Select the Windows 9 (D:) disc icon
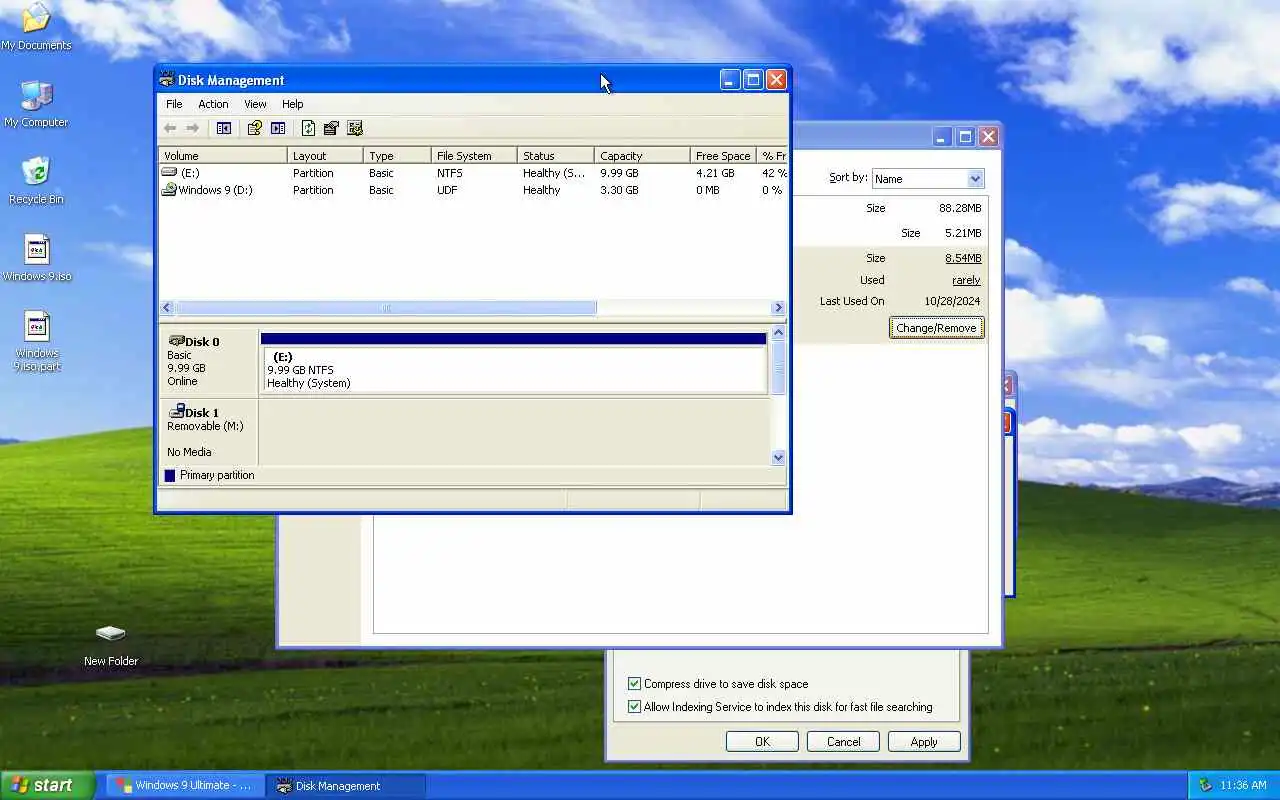Screen dimensions: 1280x800 [x=169, y=190]
